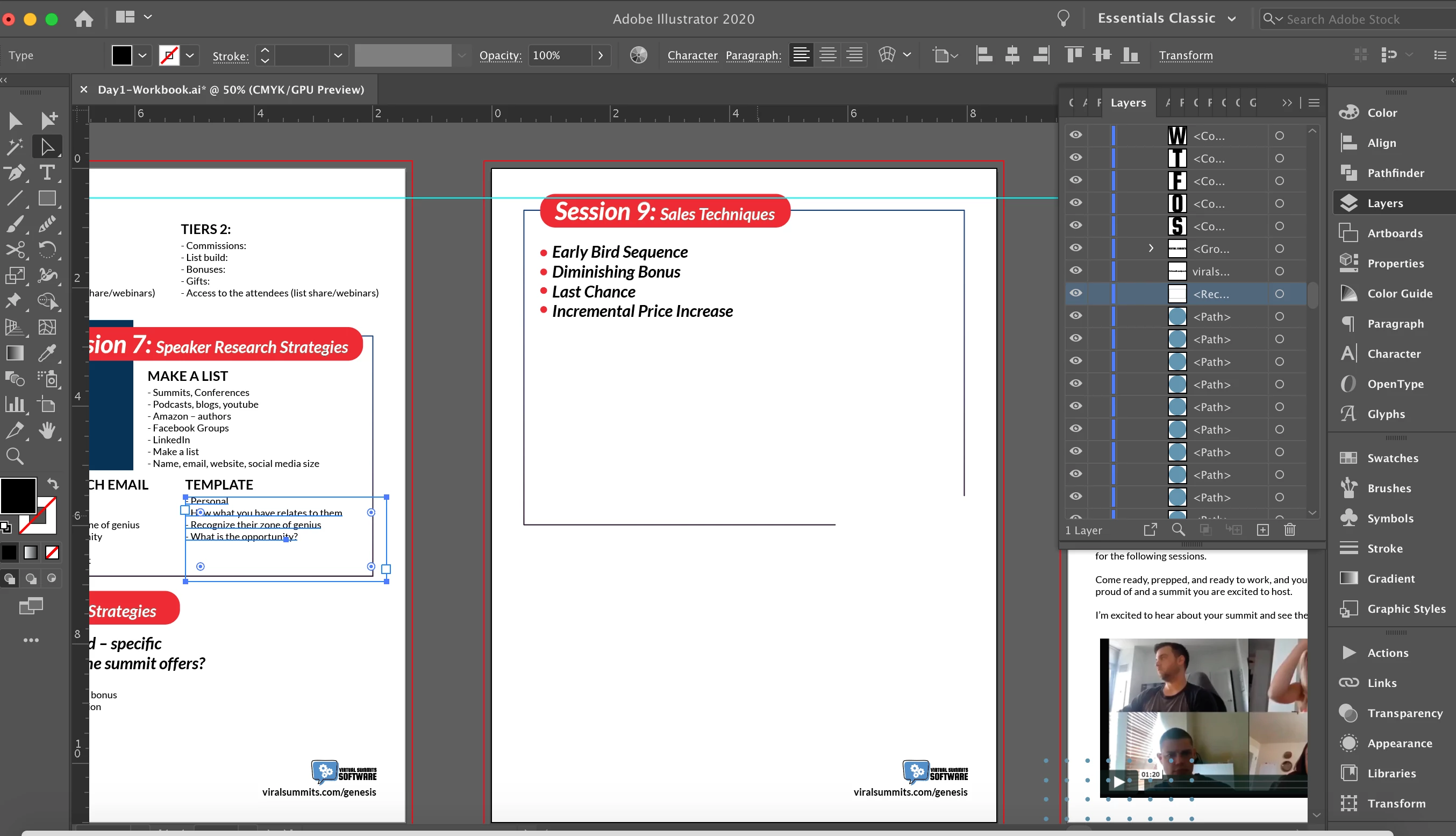
Task: Open the stroke weight dropdown
Action: coord(338,56)
